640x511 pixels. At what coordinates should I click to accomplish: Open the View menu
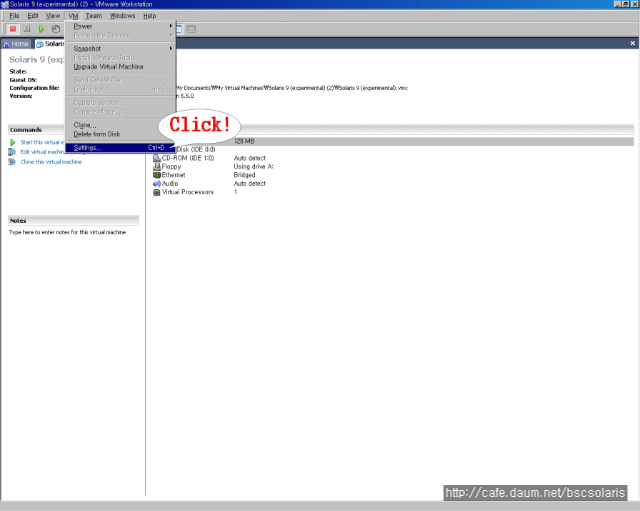53,16
